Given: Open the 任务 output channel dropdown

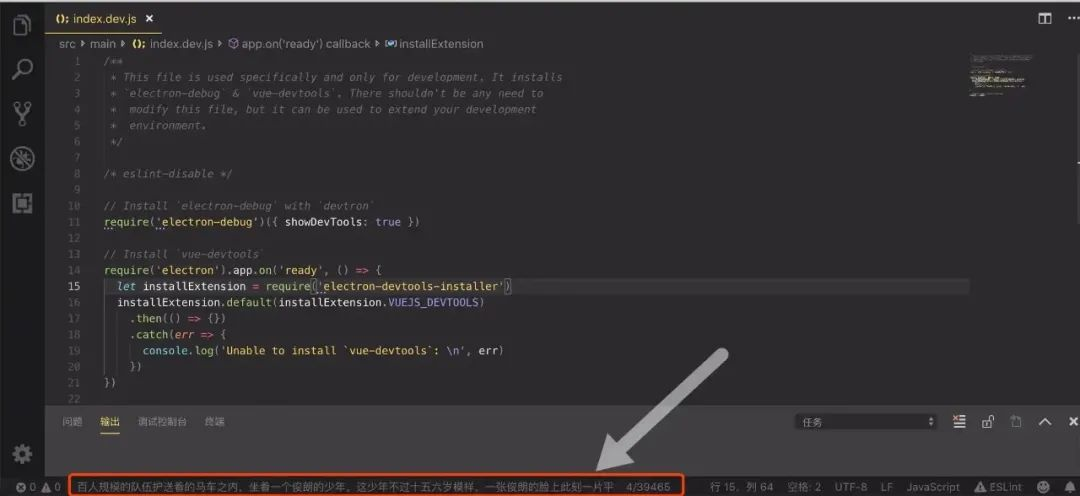Looking at the screenshot, I should (x=866, y=422).
